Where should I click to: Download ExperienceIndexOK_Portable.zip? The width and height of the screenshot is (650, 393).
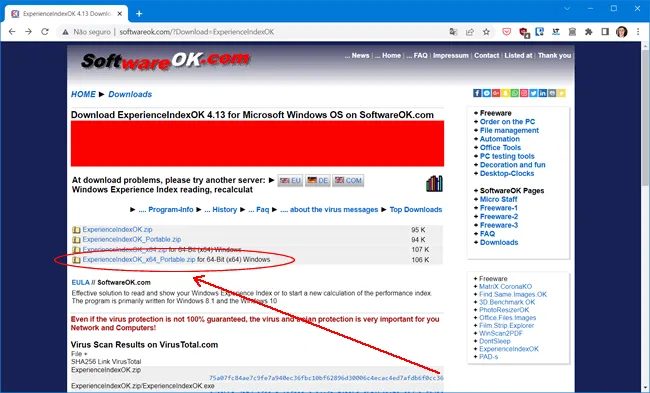[x=131, y=240]
